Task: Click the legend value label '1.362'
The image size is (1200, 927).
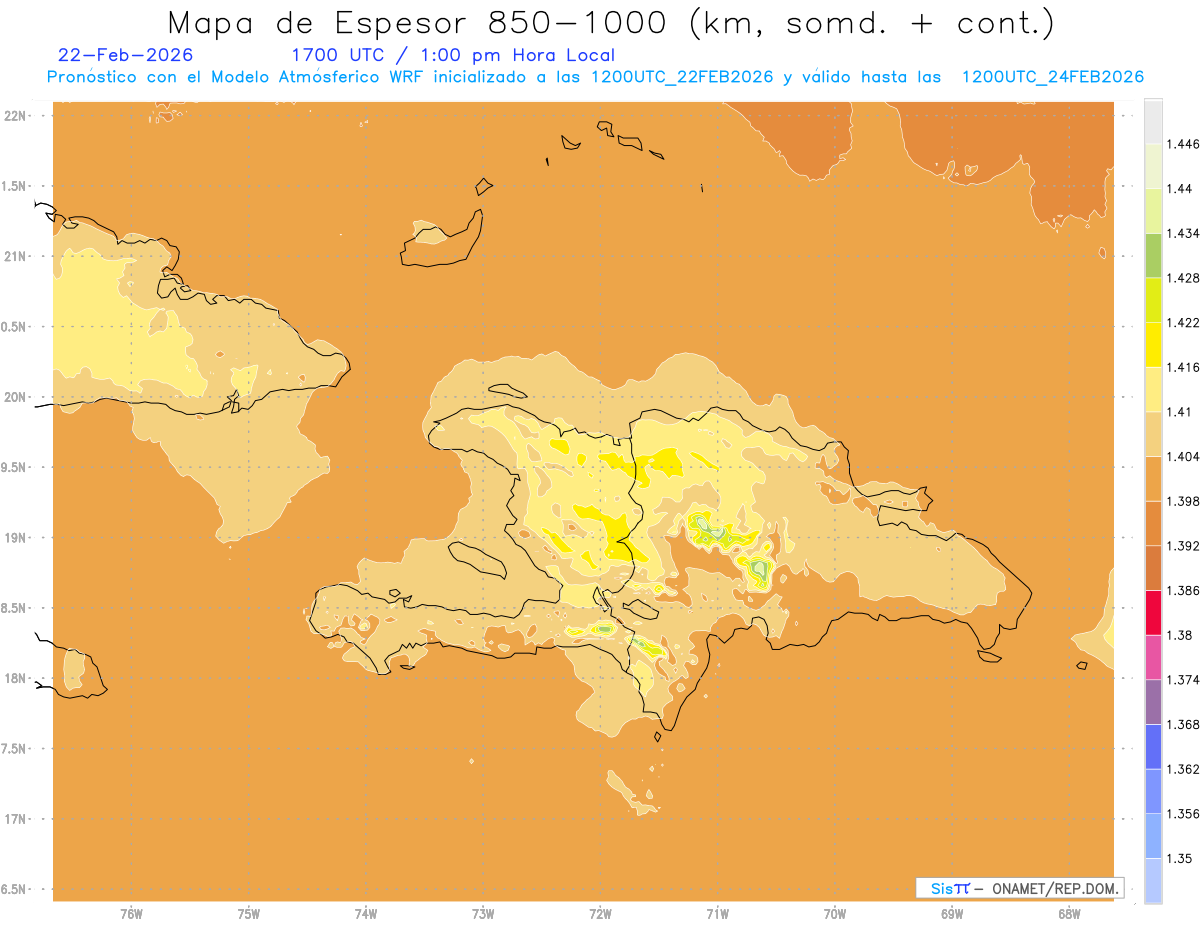Action: (x=1183, y=769)
